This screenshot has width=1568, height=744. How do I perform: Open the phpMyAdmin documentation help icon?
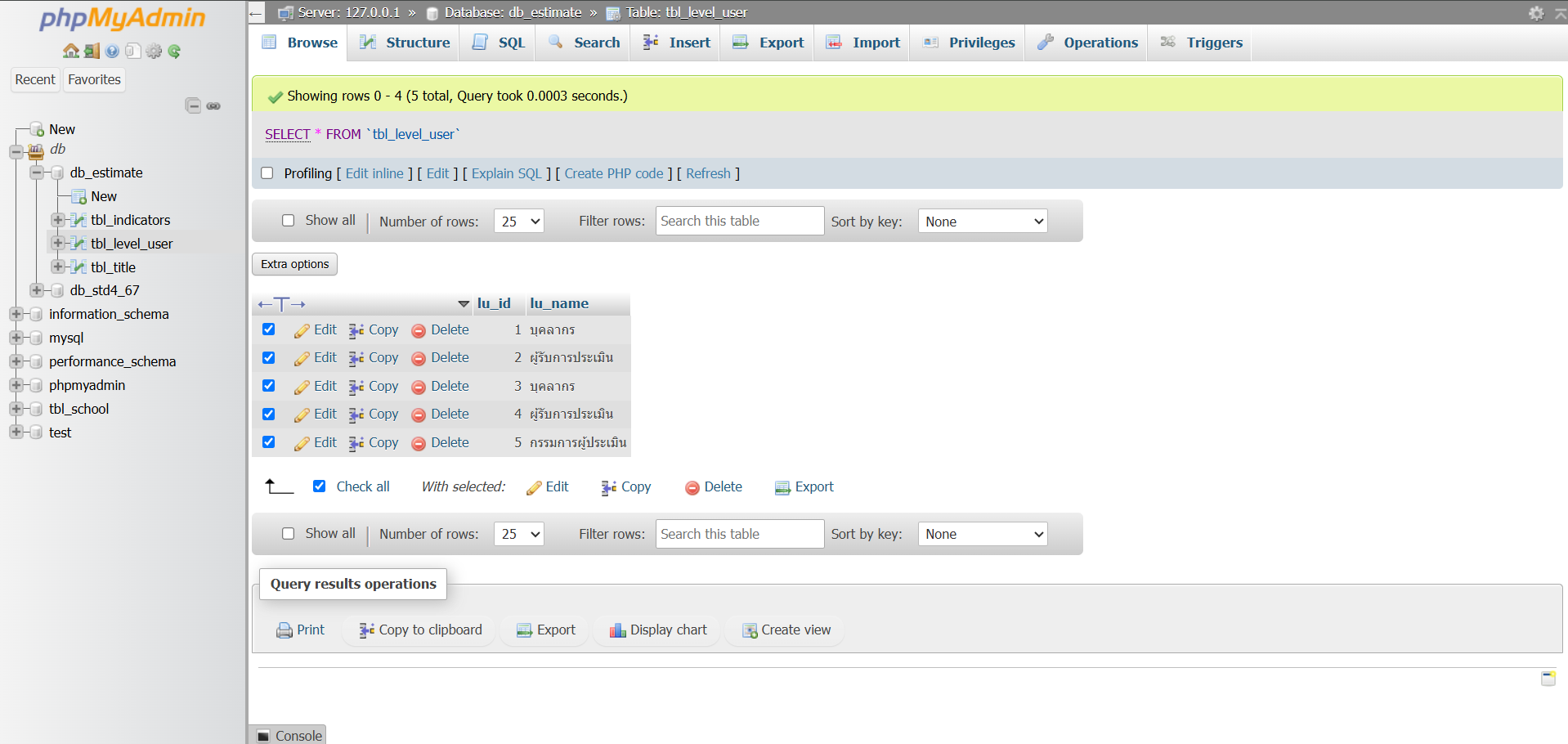[112, 52]
